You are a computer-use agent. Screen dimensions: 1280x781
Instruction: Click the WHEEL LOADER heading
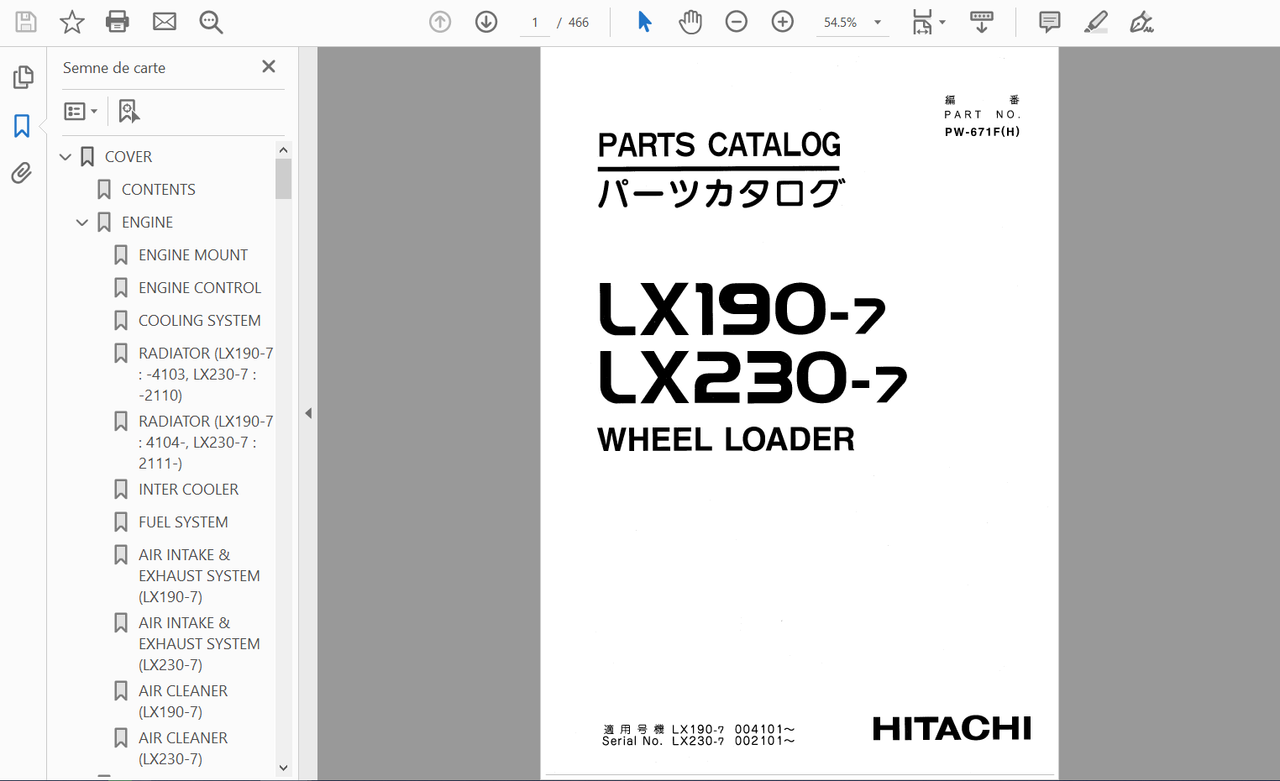pos(726,439)
